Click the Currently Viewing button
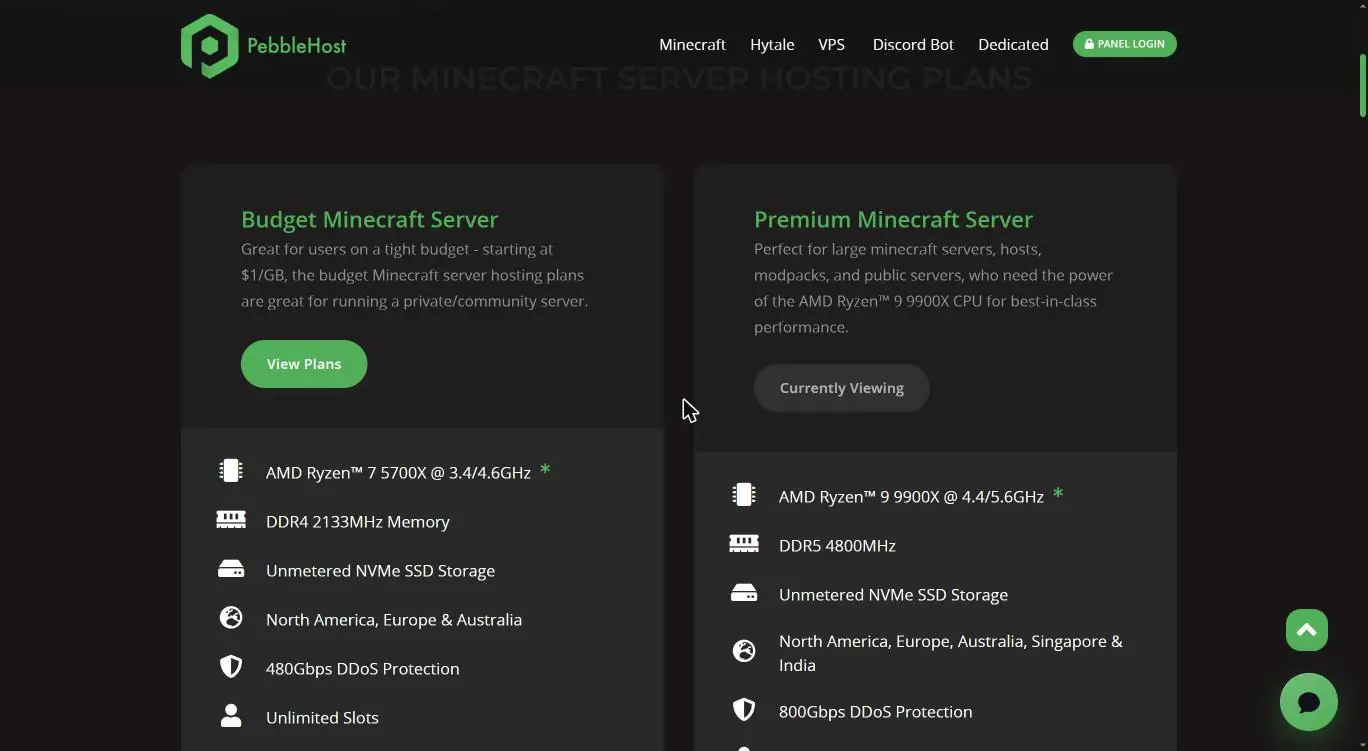Screen dimensions: 1368x751 tap(842, 388)
